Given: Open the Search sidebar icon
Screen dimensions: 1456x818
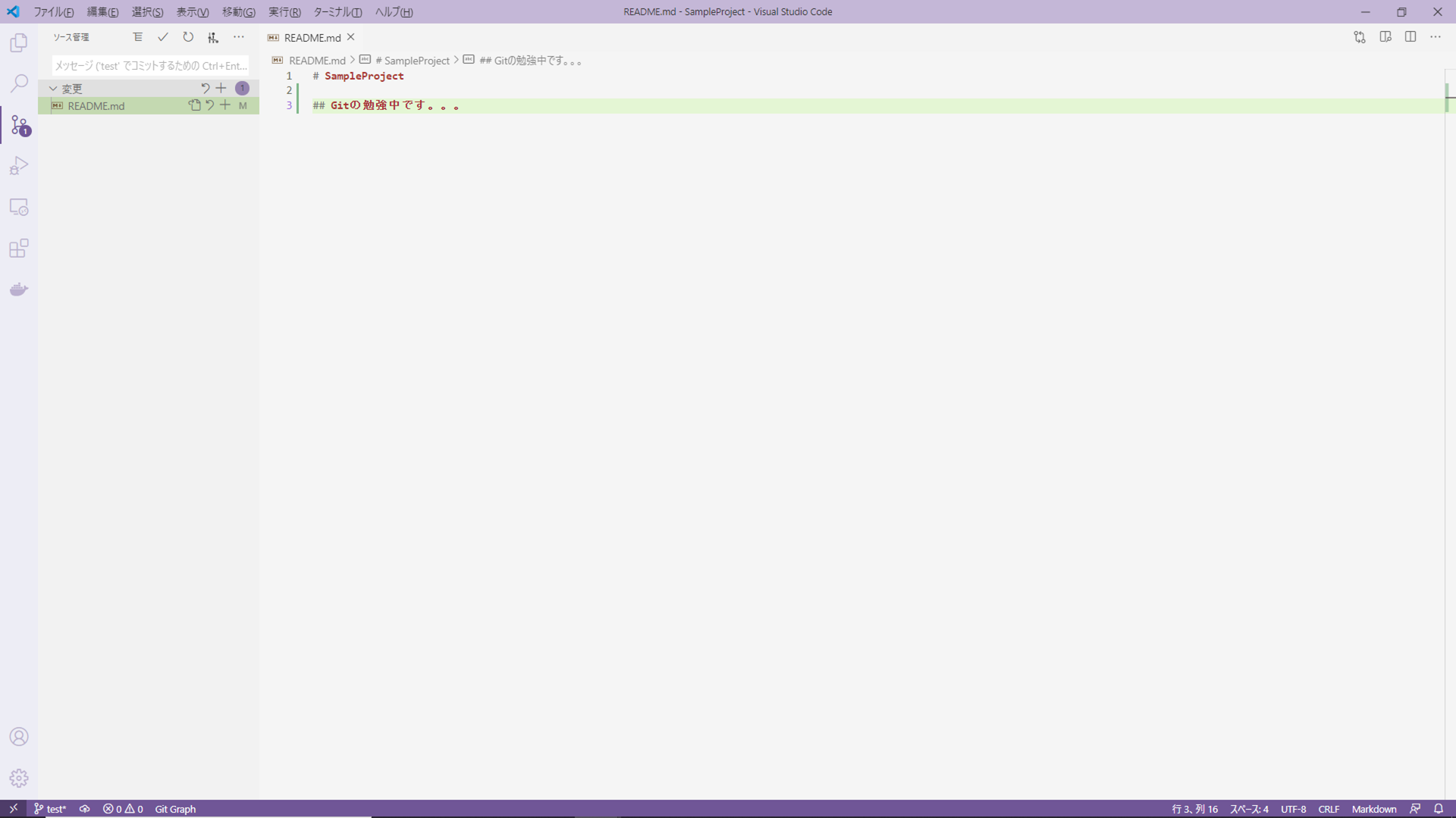Looking at the screenshot, I should 18,83.
